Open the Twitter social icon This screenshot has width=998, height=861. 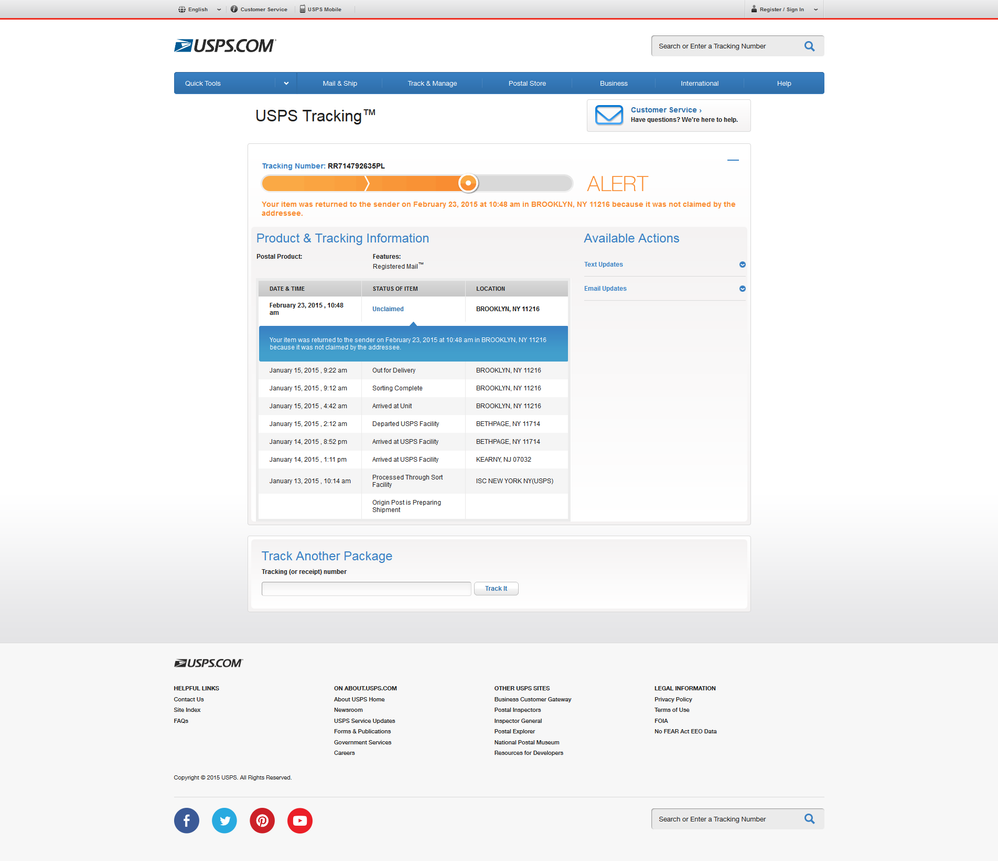224,821
